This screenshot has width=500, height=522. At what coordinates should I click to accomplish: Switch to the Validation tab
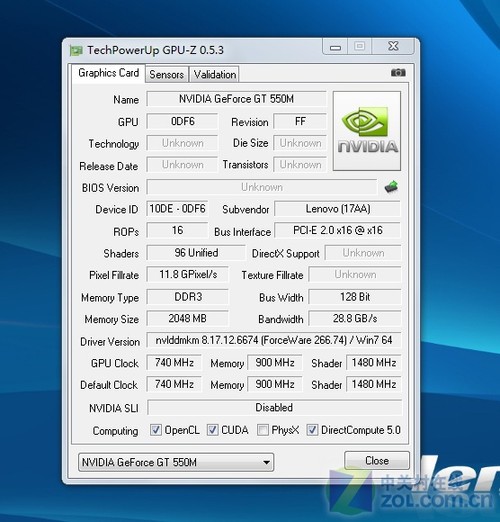215,74
